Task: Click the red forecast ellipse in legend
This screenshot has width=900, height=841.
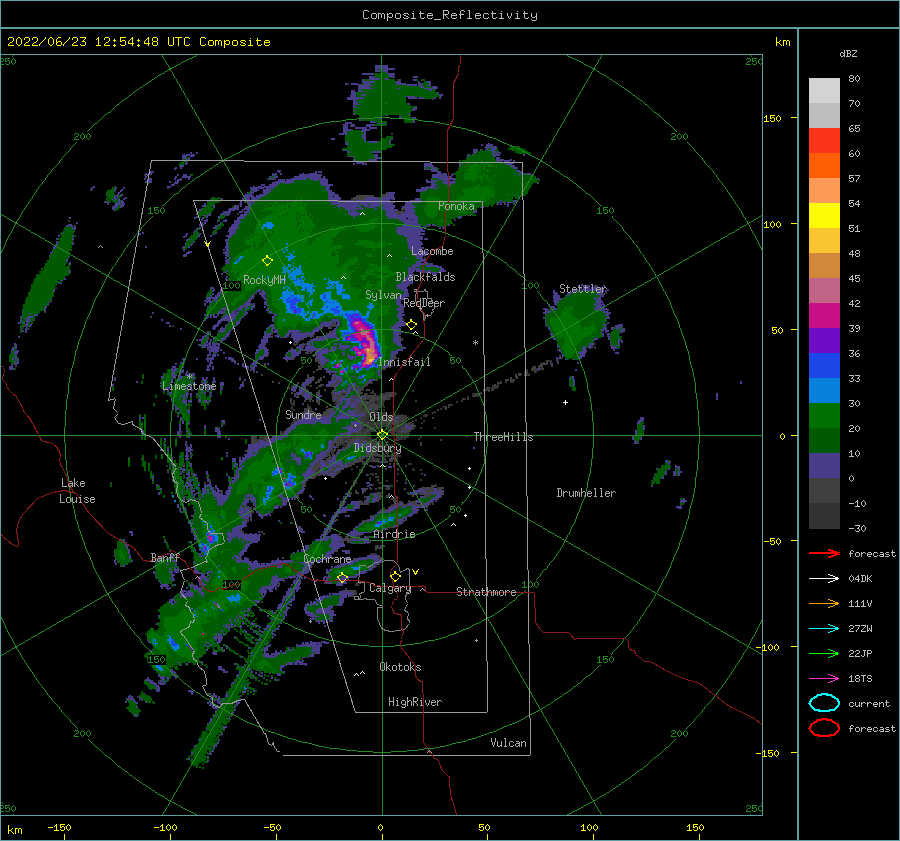Action: [824, 728]
